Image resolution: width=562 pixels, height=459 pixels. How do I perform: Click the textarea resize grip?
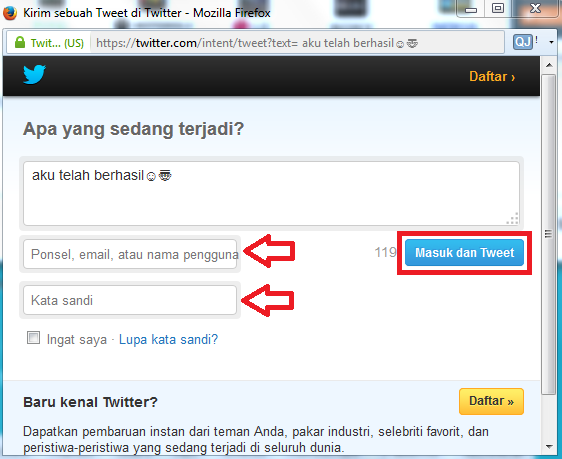point(513,219)
